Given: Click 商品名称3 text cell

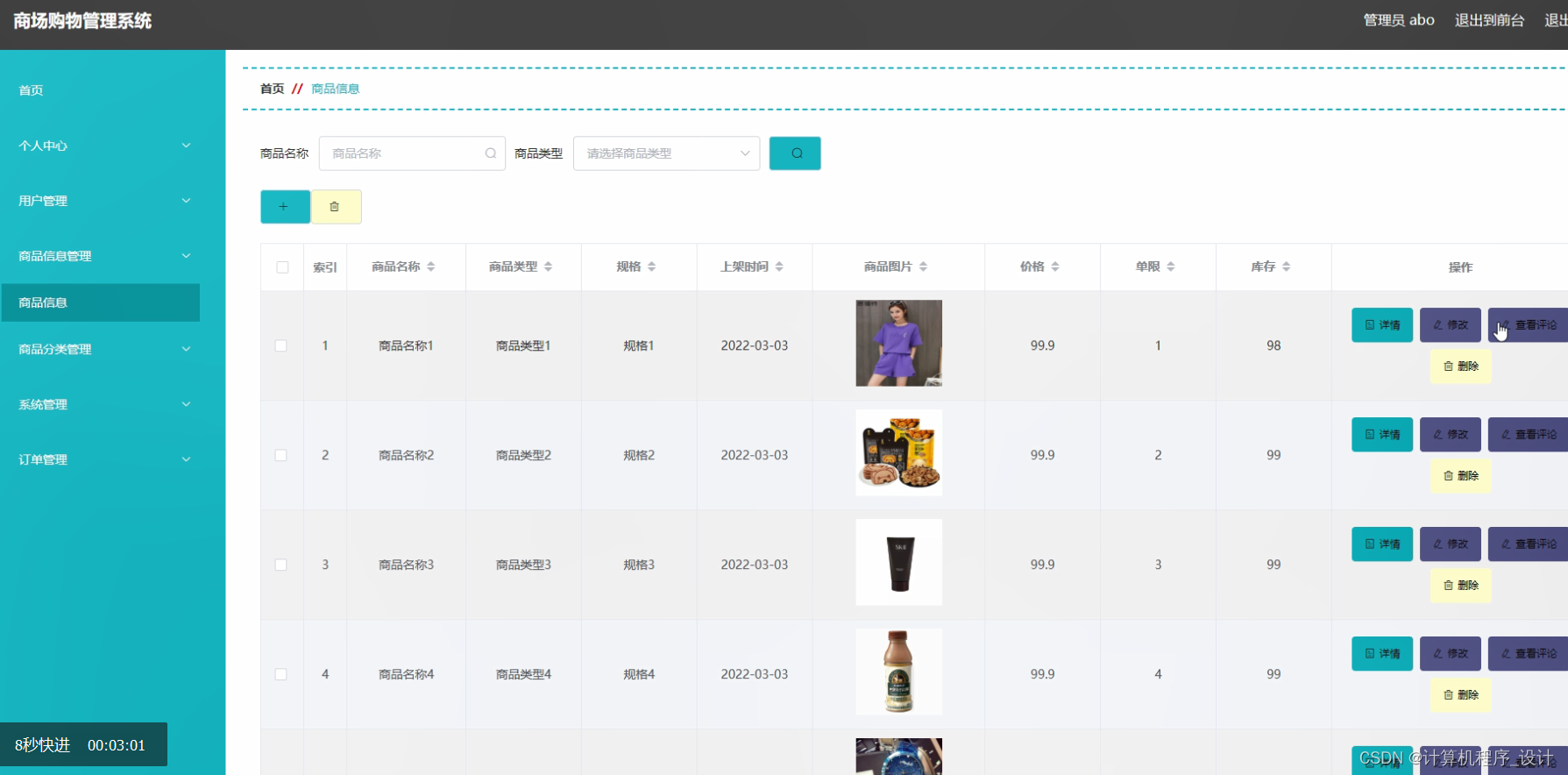Looking at the screenshot, I should (x=407, y=565).
